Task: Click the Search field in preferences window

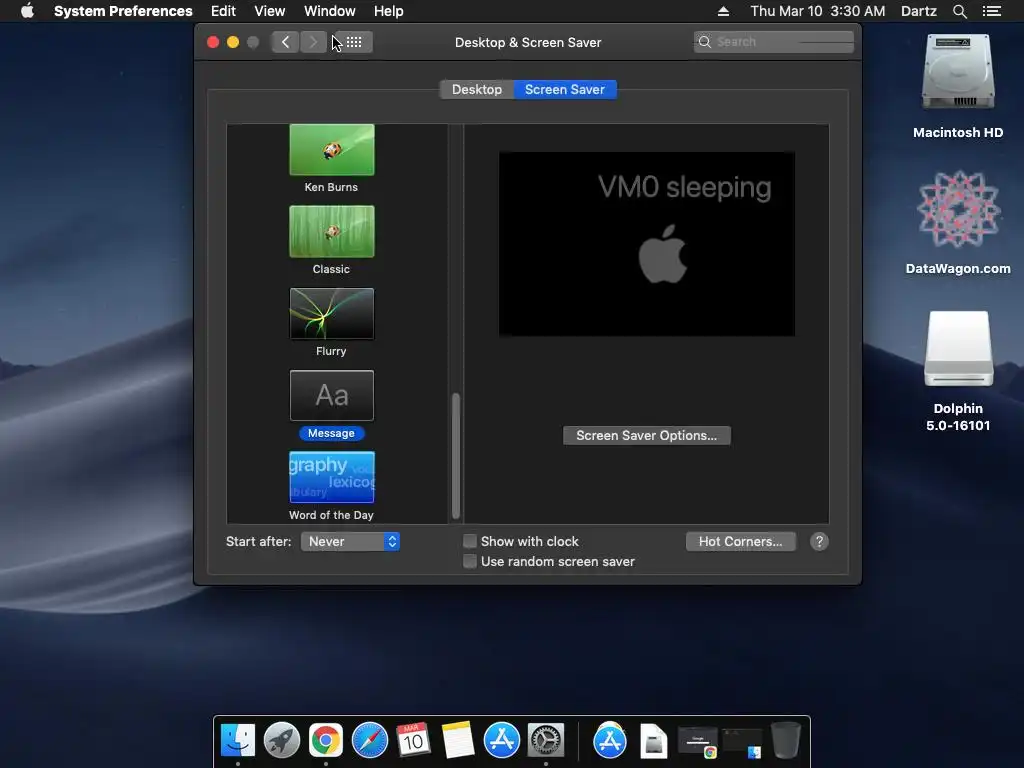Action: click(x=774, y=42)
